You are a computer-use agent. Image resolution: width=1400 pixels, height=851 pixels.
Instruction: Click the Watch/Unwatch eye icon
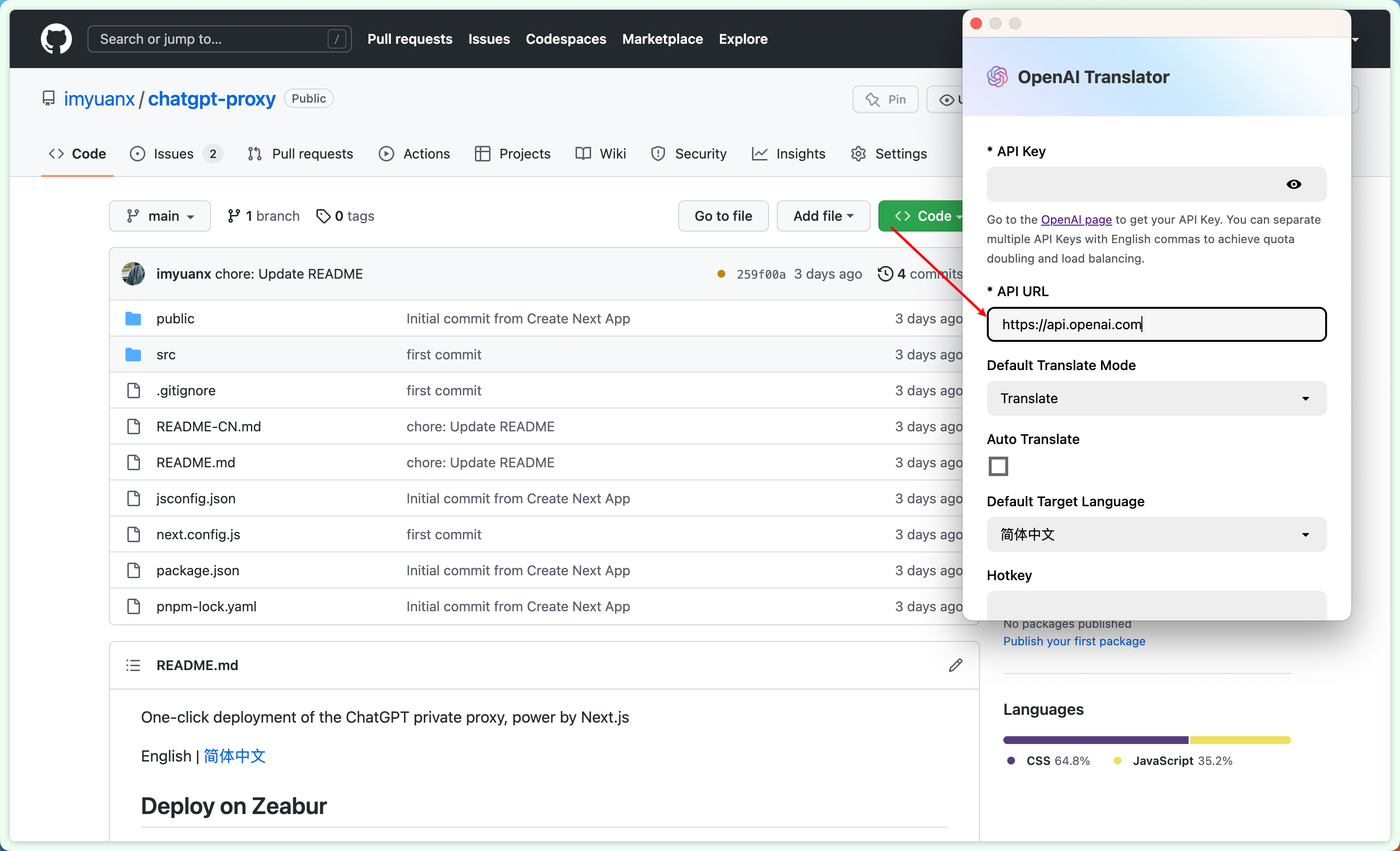point(948,98)
